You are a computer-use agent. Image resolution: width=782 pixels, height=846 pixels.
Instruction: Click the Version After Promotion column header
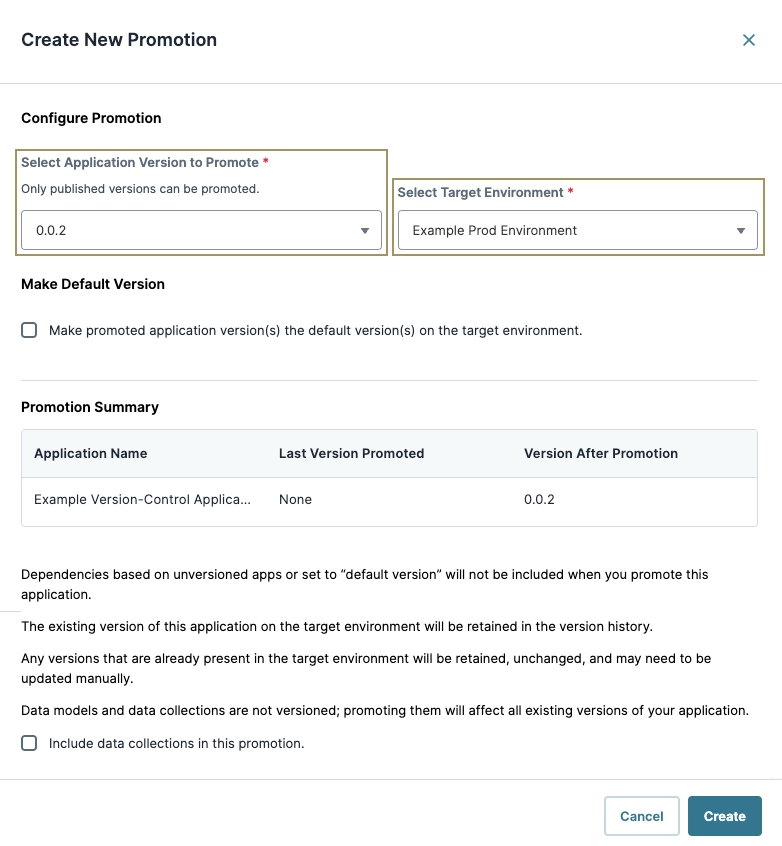600,453
